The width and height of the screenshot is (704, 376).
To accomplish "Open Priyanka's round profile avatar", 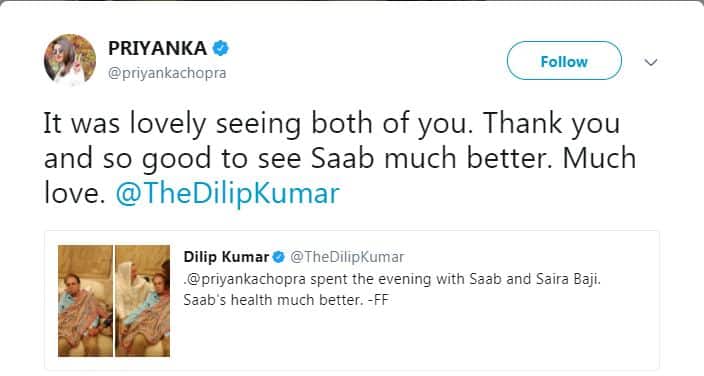I will tap(70, 60).
